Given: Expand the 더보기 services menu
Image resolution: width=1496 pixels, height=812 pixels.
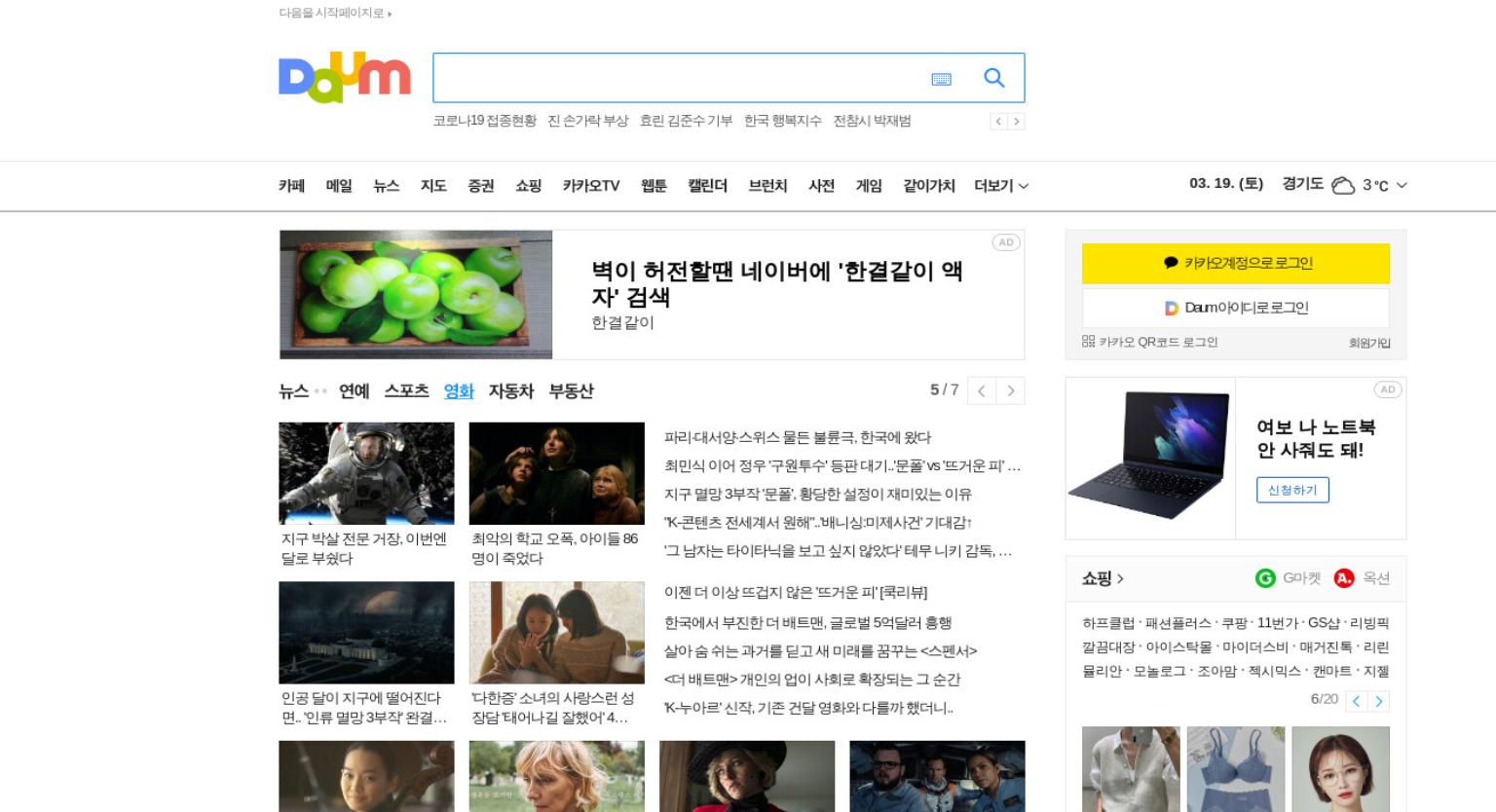Looking at the screenshot, I should [1001, 186].
